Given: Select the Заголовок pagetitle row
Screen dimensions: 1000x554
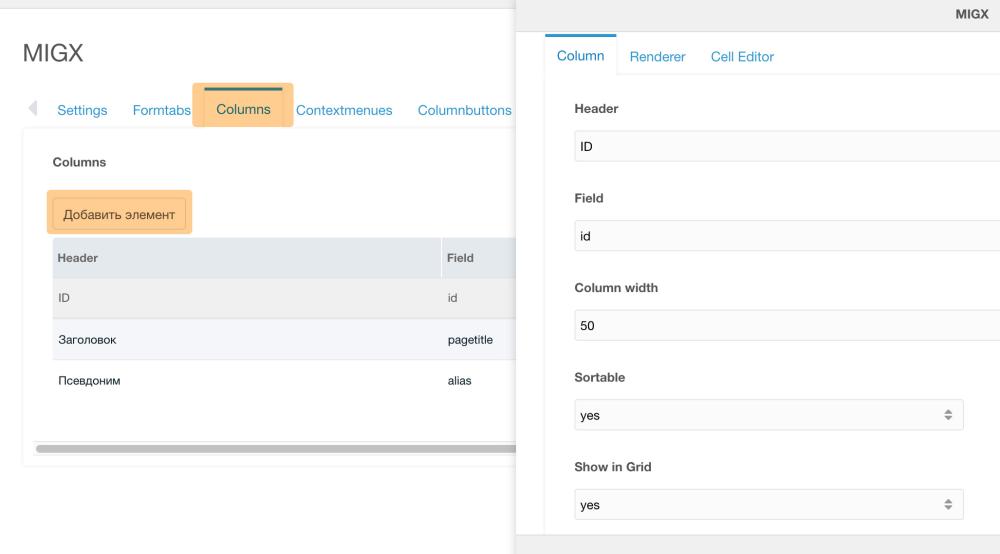Looking at the screenshot, I should pos(284,340).
